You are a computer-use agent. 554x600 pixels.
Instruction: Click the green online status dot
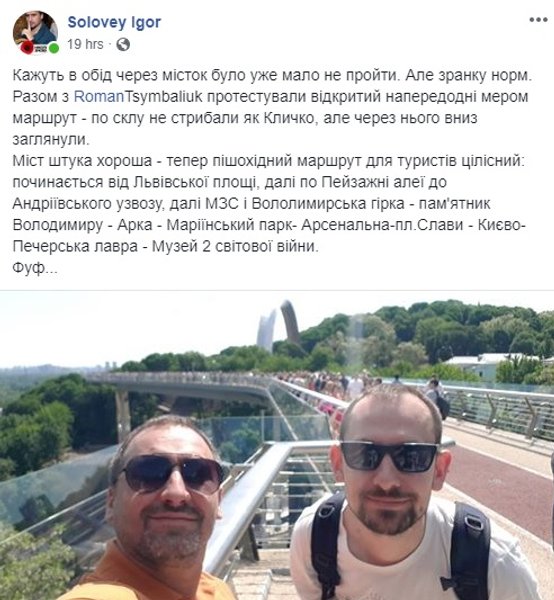pos(54,49)
